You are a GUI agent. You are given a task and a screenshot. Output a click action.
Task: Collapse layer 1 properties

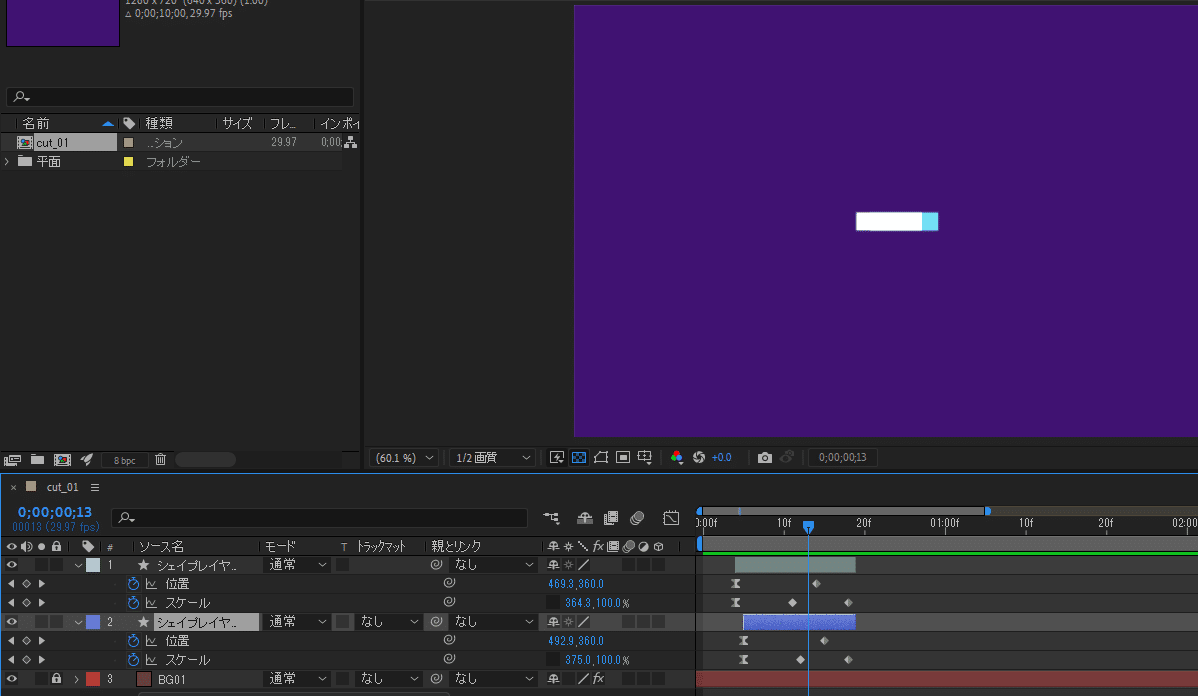(78, 566)
